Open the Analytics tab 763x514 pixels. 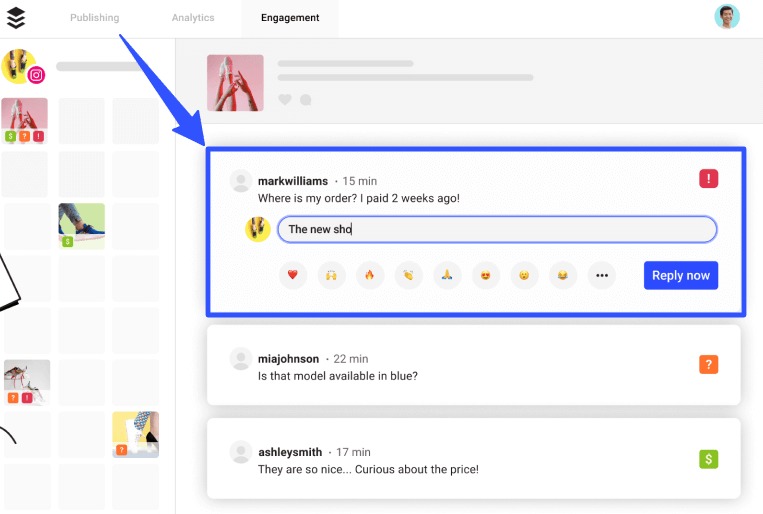point(193,18)
